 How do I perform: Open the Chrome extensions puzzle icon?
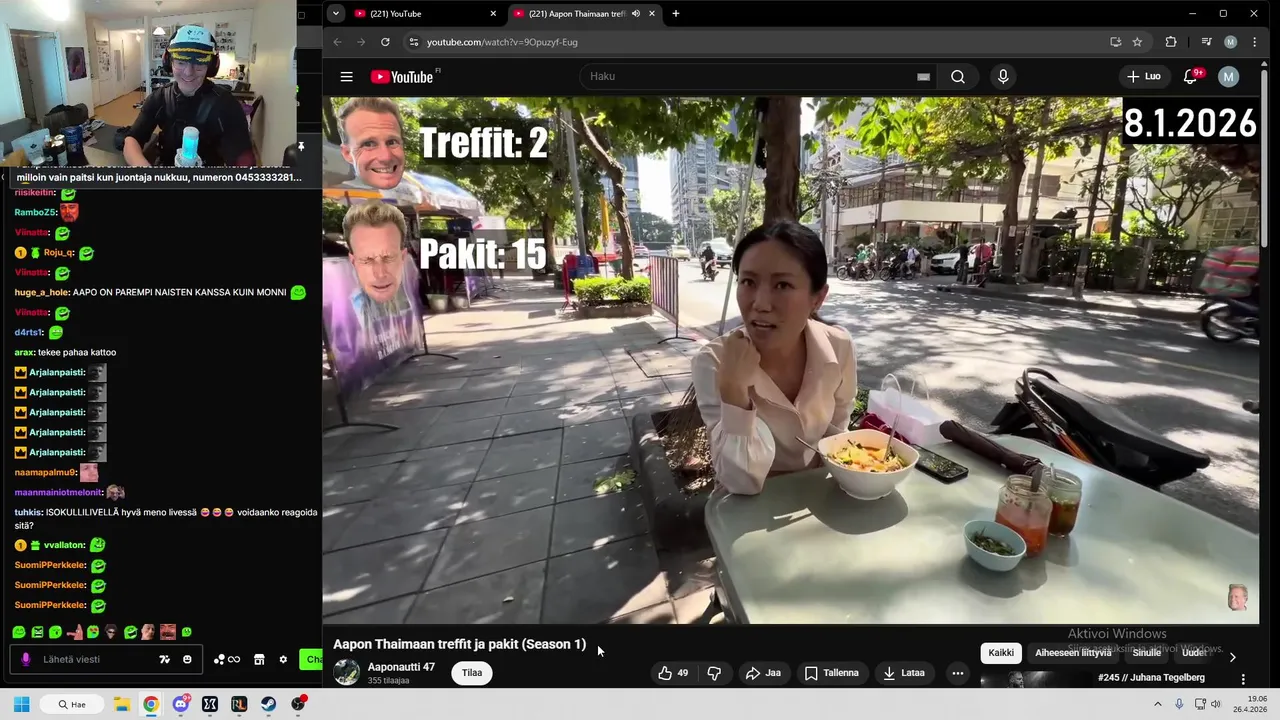point(1171,42)
